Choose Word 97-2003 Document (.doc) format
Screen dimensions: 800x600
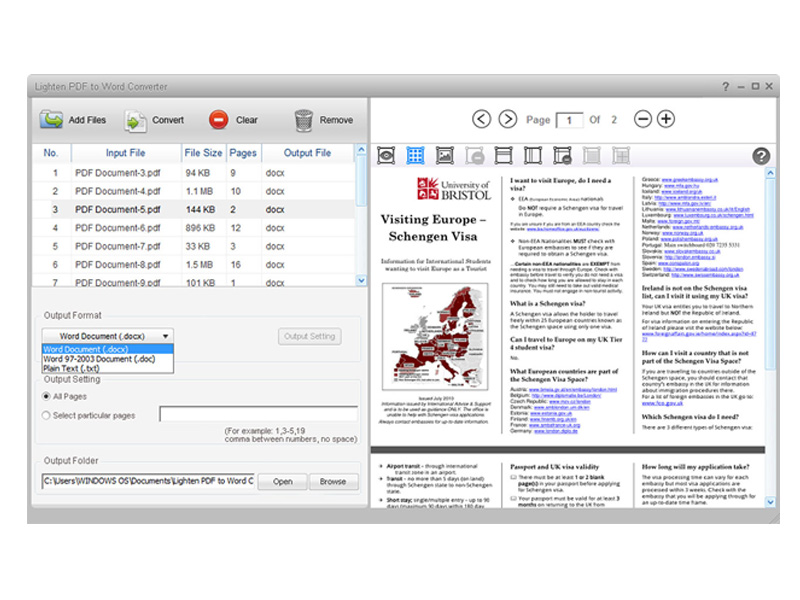[92, 358]
